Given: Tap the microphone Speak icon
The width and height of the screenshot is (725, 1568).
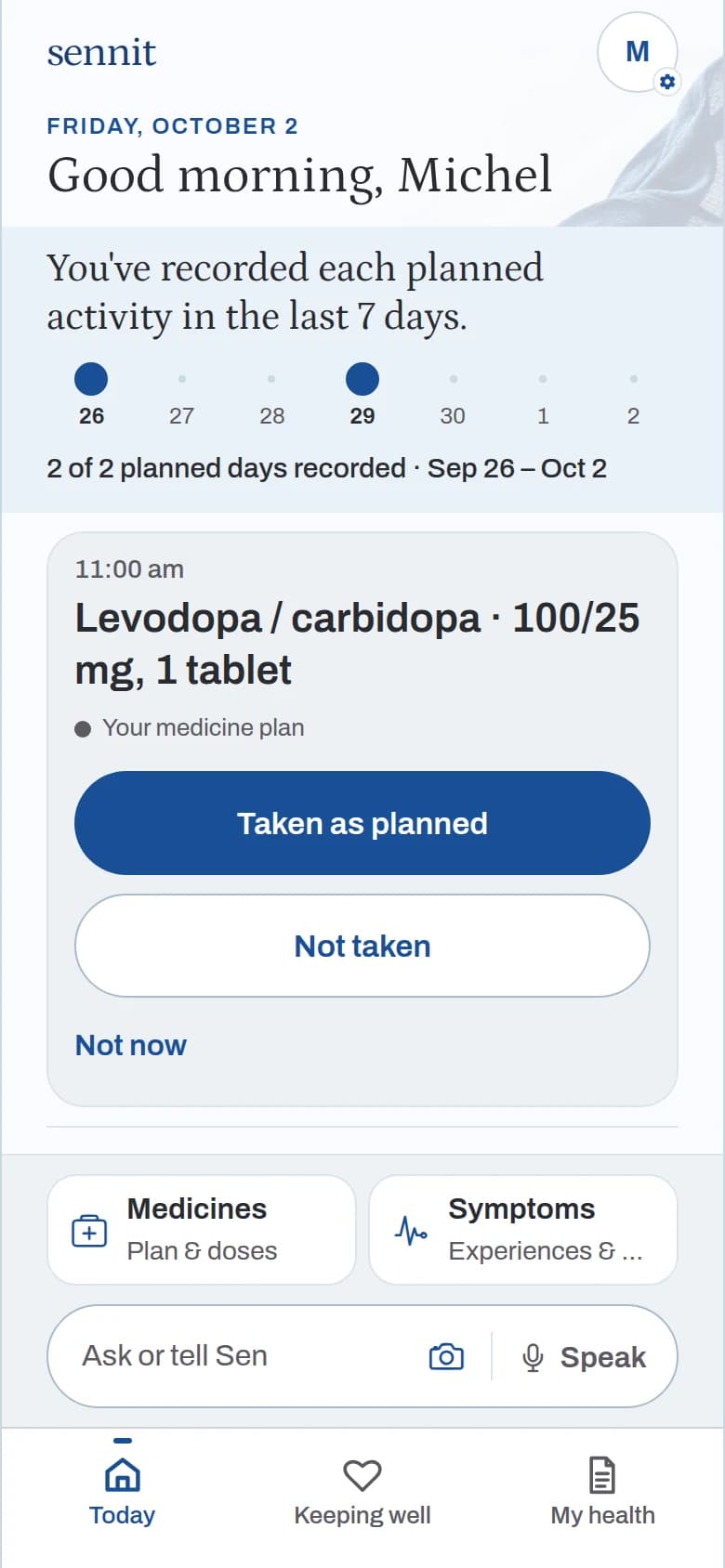Looking at the screenshot, I should pyautogui.click(x=533, y=1357).
